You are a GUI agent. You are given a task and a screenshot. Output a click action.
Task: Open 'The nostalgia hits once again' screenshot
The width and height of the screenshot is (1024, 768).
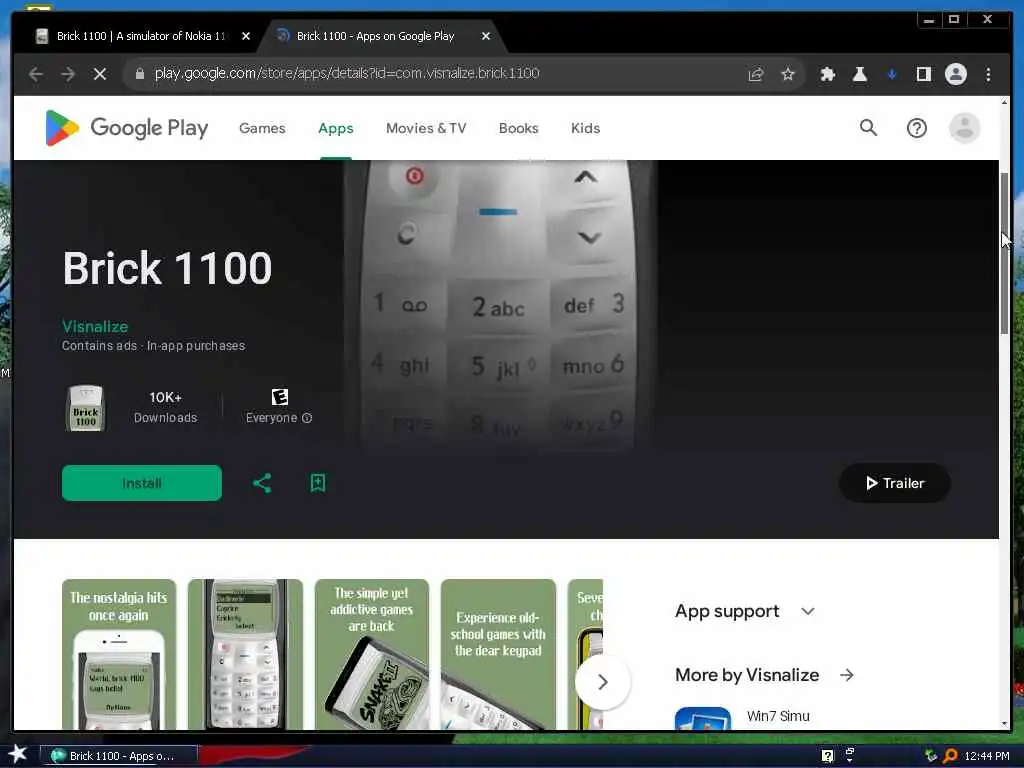[119, 654]
